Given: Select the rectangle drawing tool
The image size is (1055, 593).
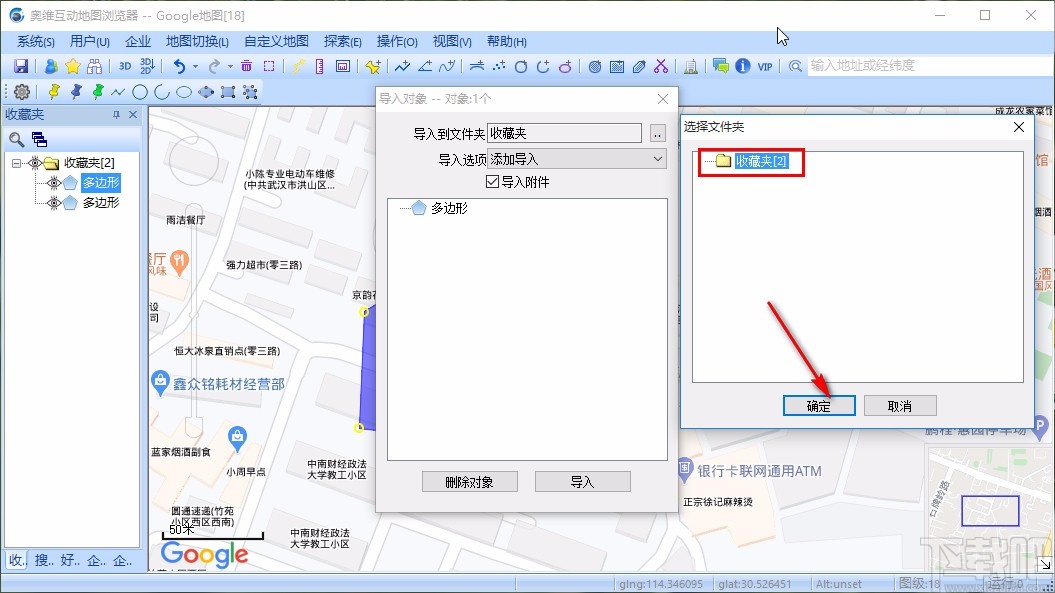Looking at the screenshot, I should (x=228, y=92).
